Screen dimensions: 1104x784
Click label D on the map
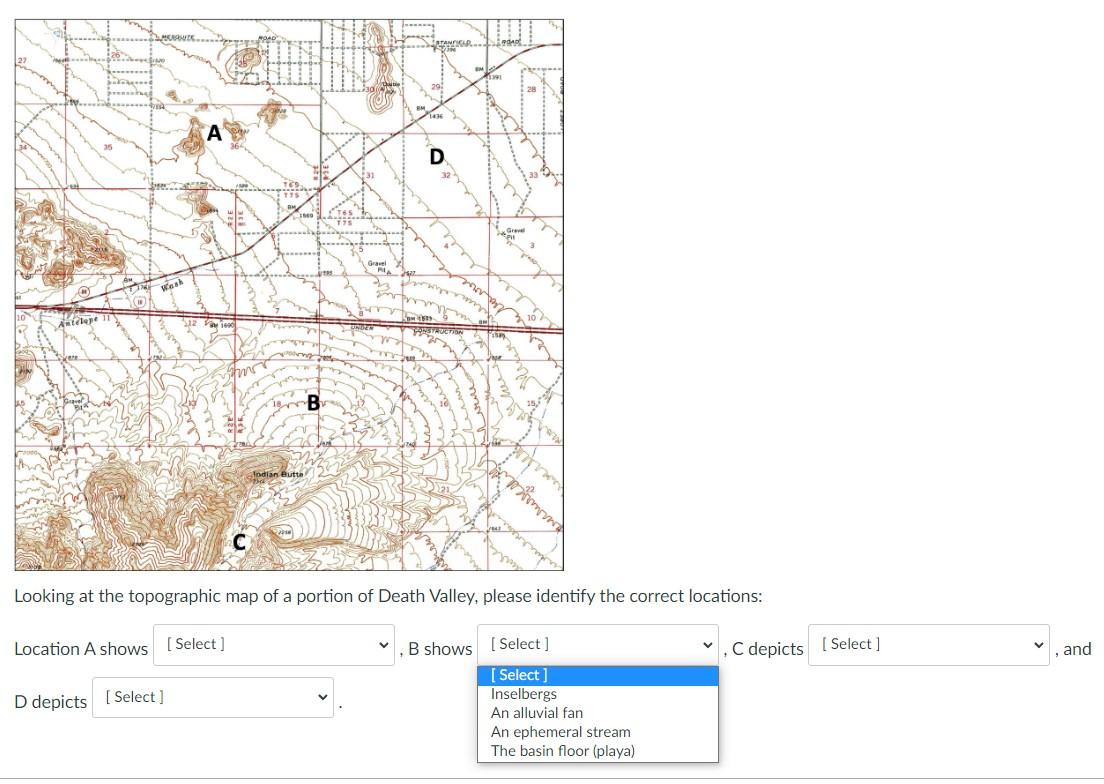tap(437, 157)
